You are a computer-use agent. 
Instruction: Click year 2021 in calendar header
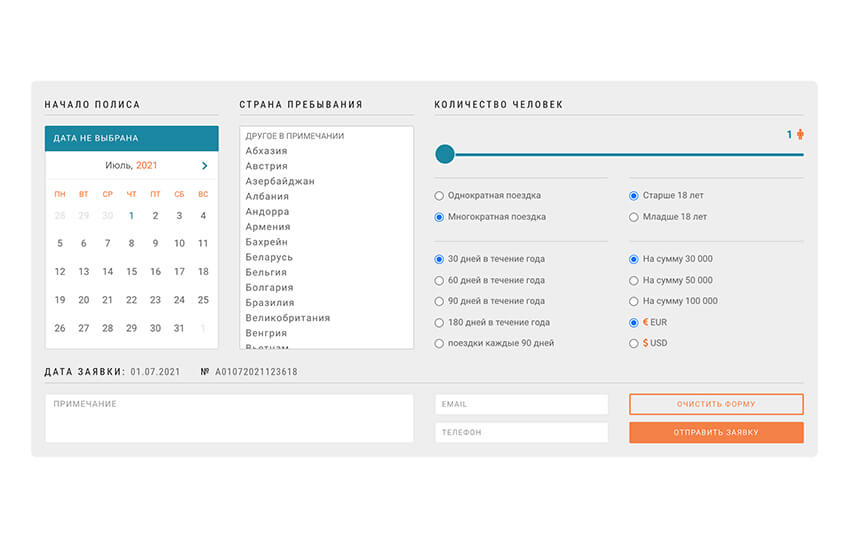[x=147, y=166]
